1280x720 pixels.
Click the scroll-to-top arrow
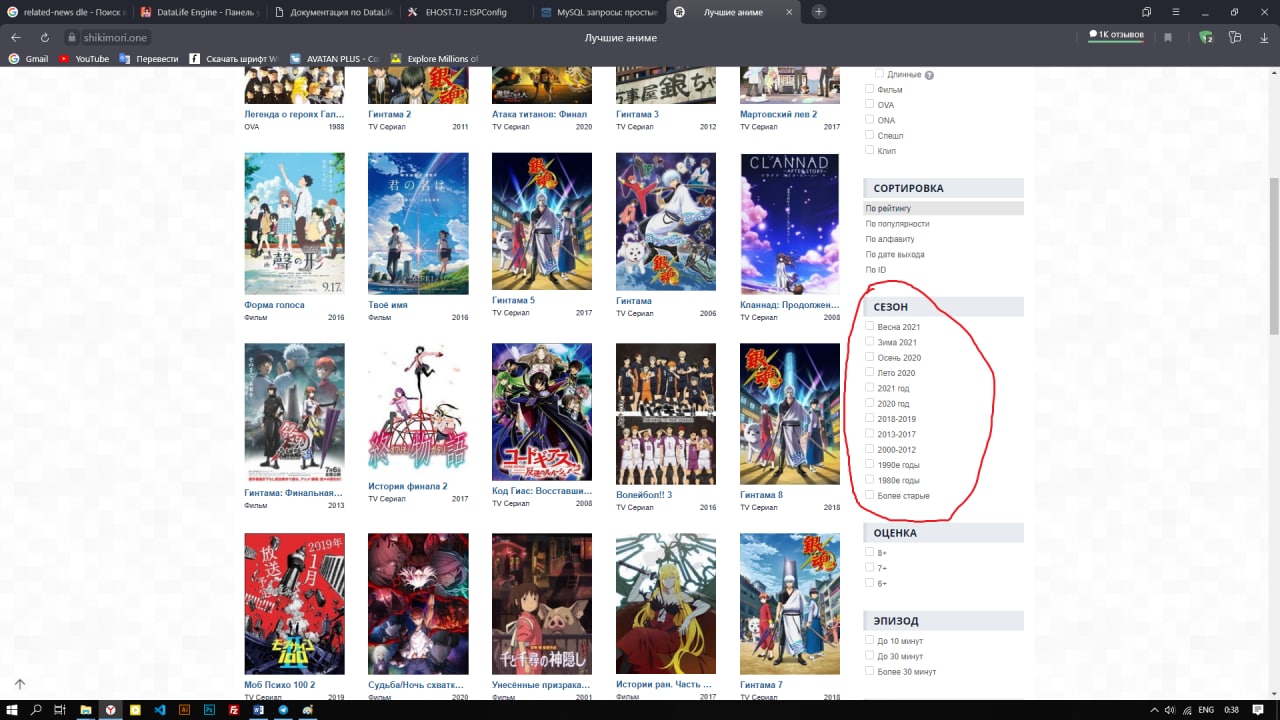tap(19, 684)
